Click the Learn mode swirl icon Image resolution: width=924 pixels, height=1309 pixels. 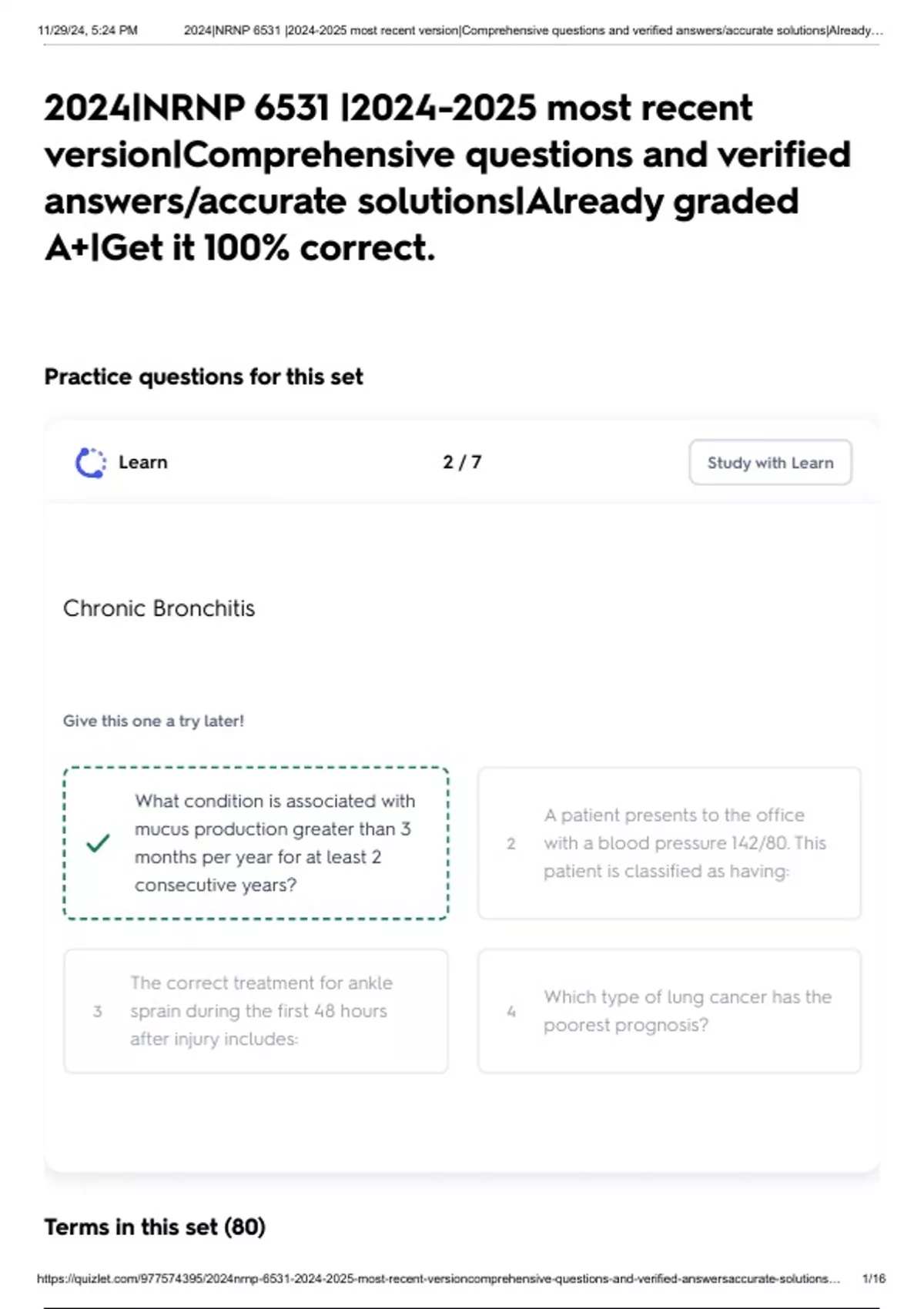pyautogui.click(x=91, y=463)
